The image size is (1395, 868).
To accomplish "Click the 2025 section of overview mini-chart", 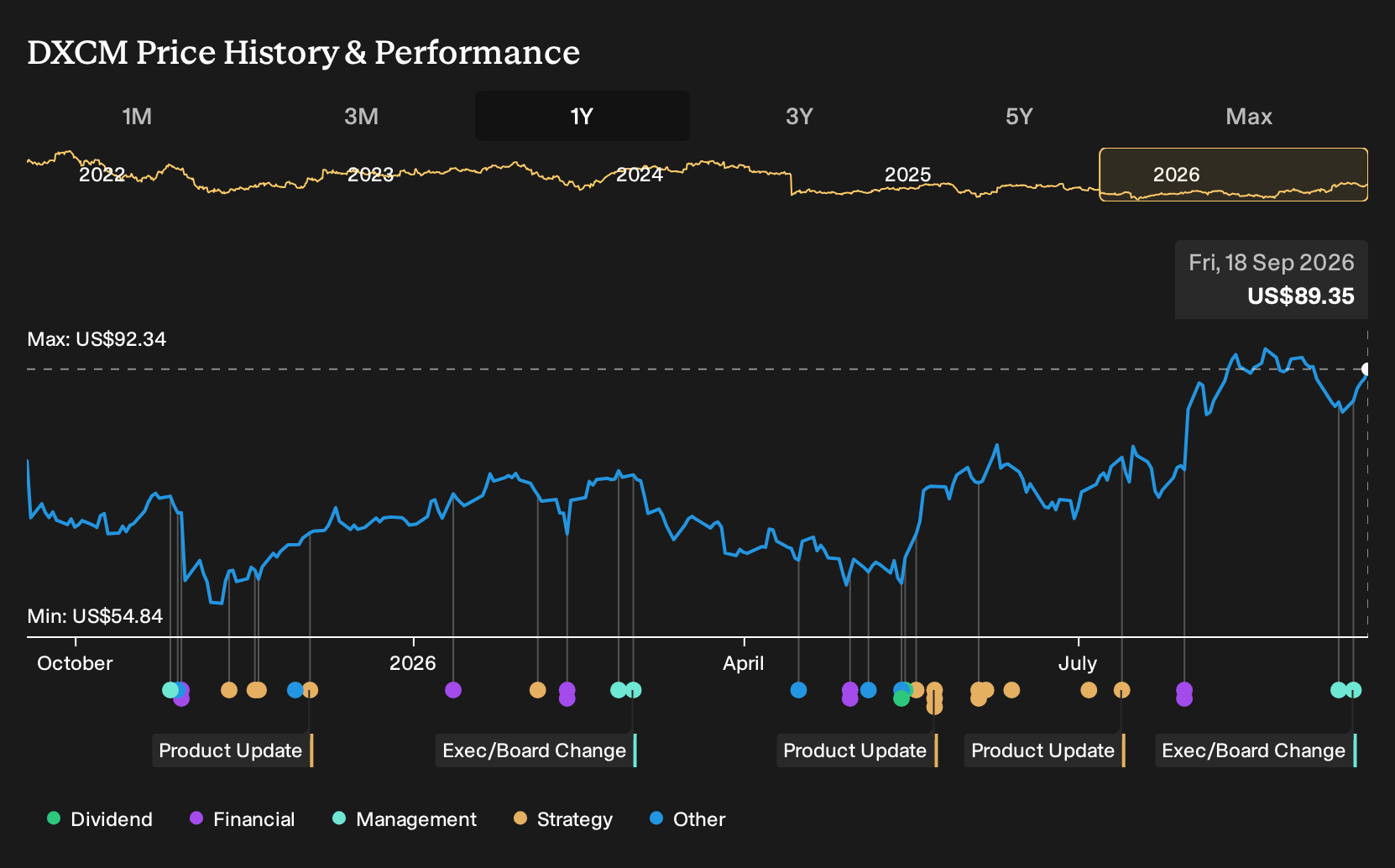I will pyautogui.click(x=907, y=175).
